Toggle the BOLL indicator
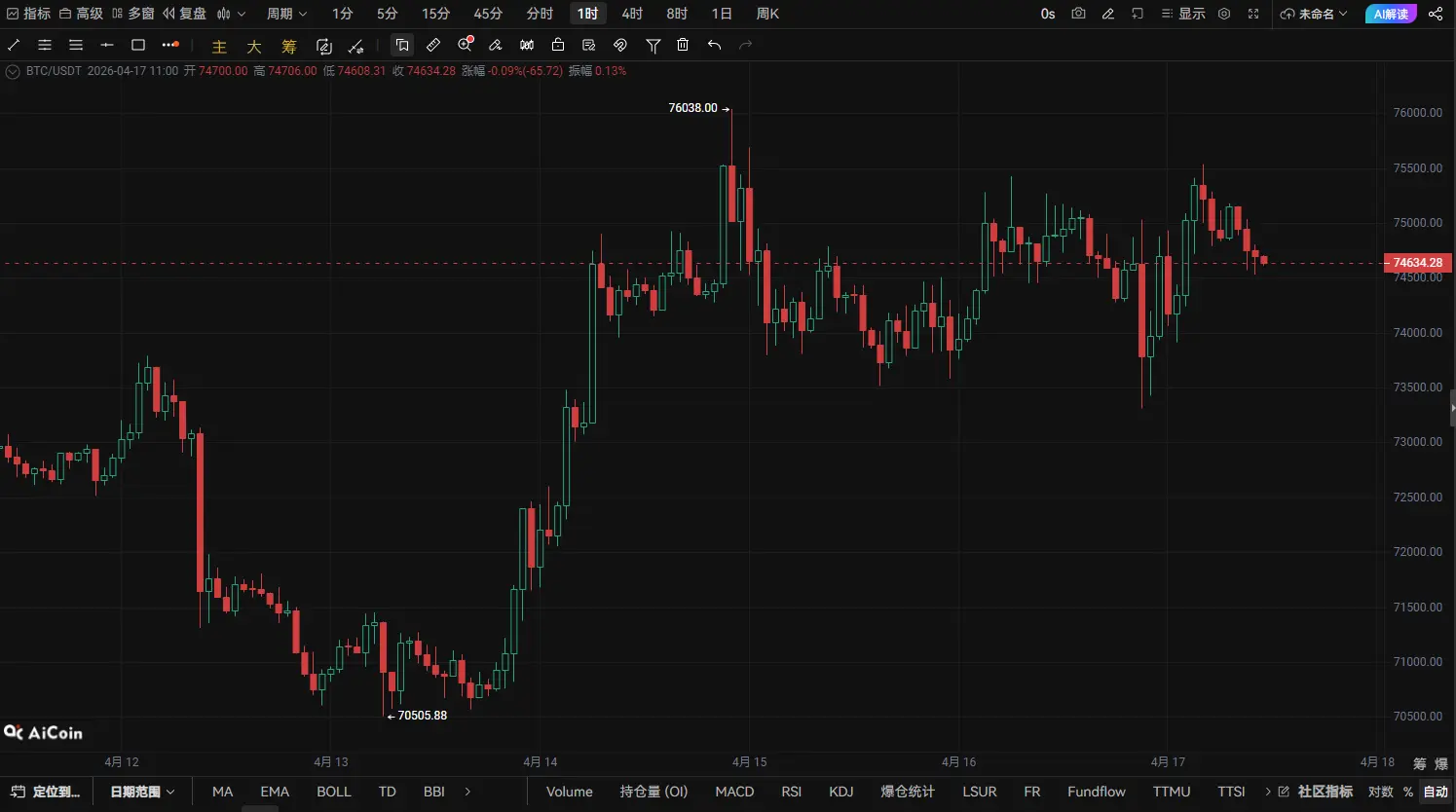 coord(334,792)
